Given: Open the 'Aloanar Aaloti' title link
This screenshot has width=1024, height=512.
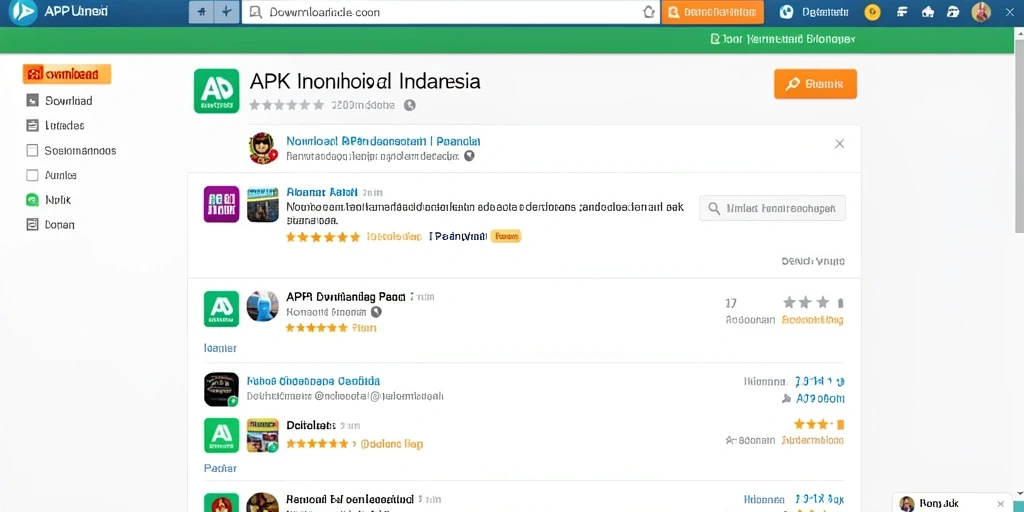Looking at the screenshot, I should 322,192.
